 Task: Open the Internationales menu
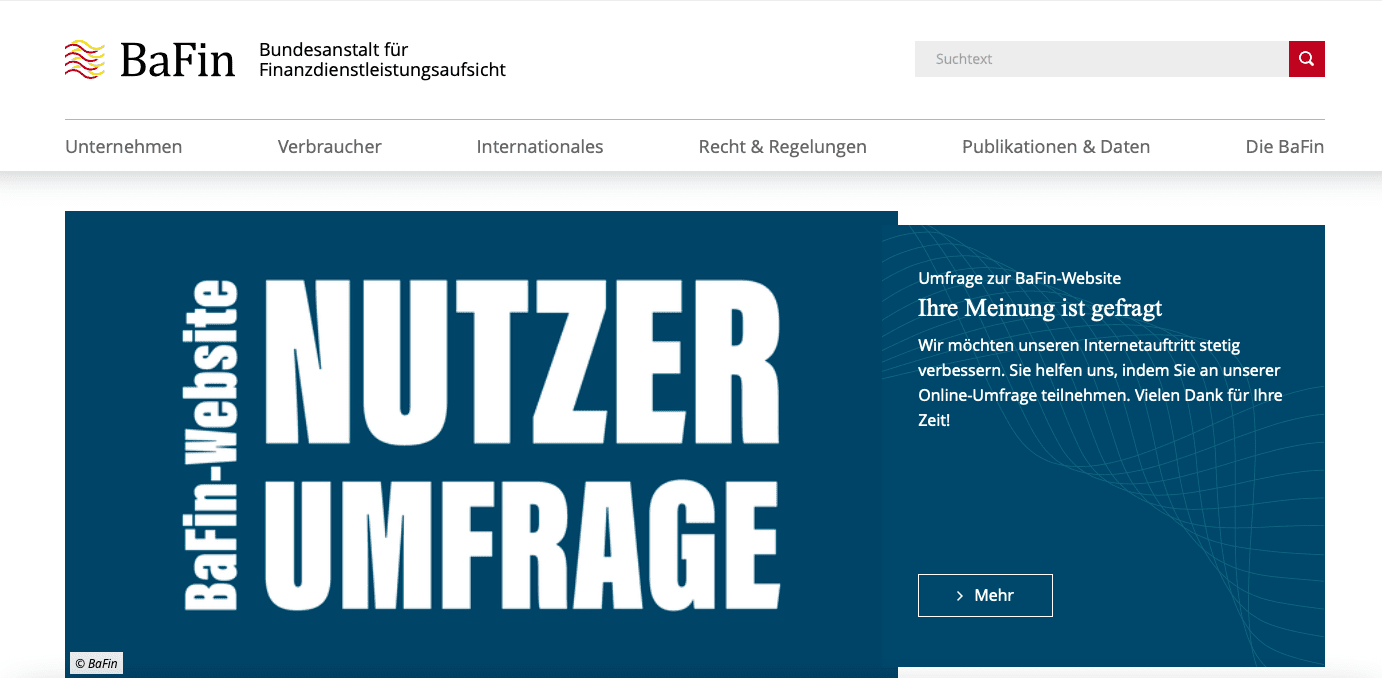pyautogui.click(x=540, y=147)
